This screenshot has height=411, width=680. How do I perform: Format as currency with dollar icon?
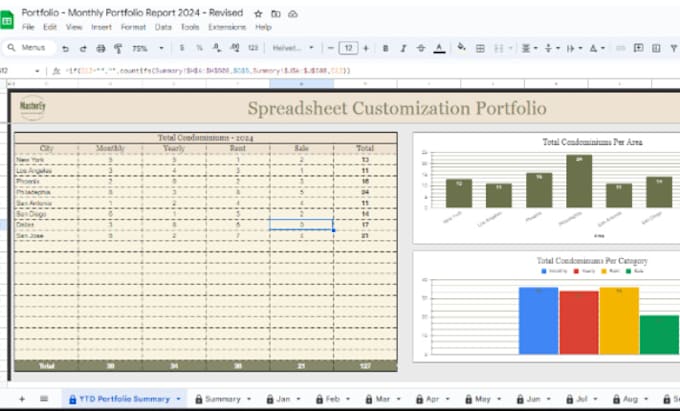(182, 48)
